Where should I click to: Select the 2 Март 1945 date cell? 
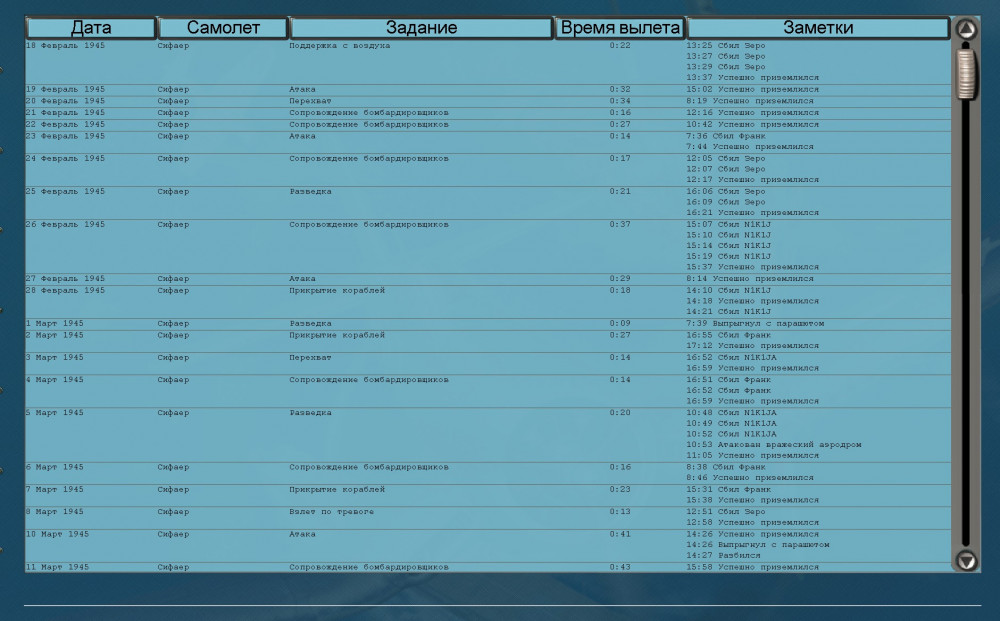point(54,335)
